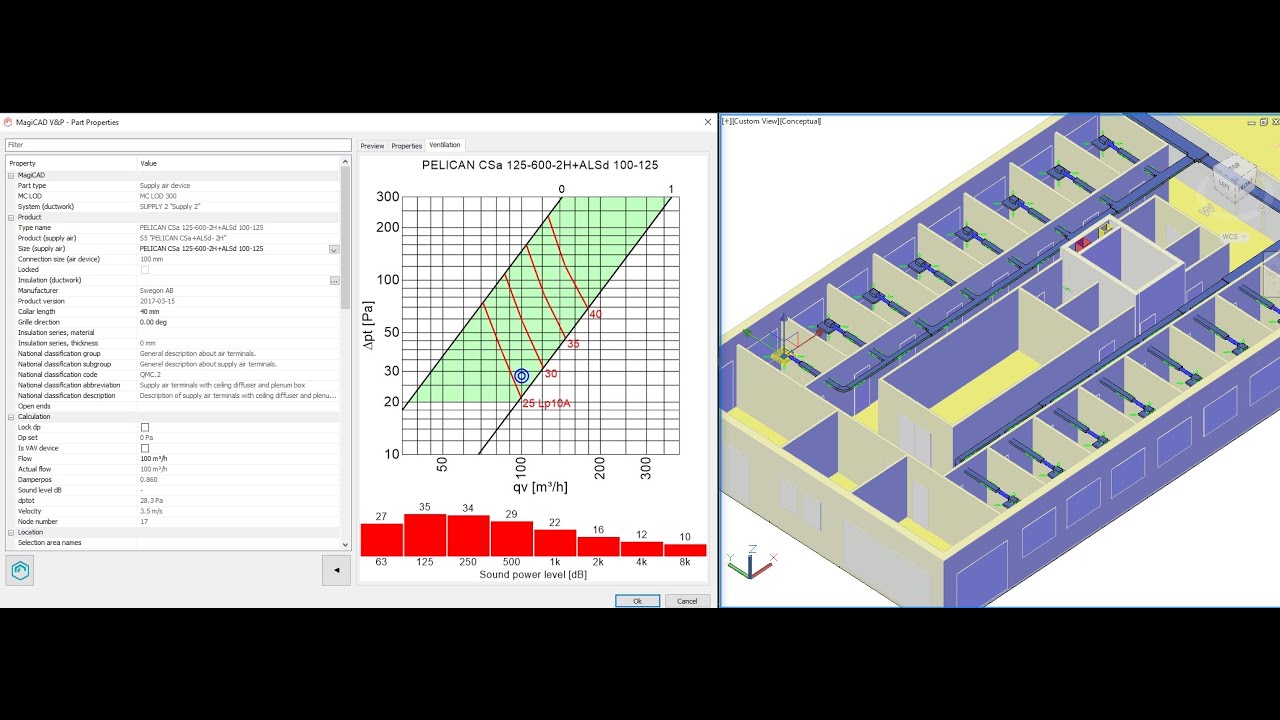Select the Ventilation tab
Image resolution: width=1280 pixels, height=720 pixels.
pyautogui.click(x=445, y=145)
